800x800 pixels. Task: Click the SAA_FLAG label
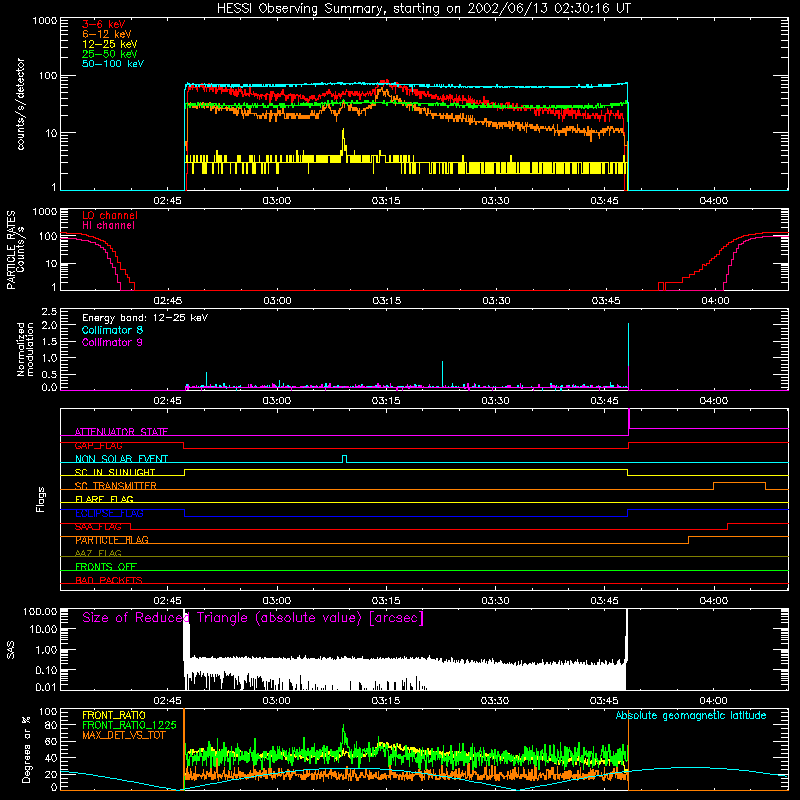[98, 526]
